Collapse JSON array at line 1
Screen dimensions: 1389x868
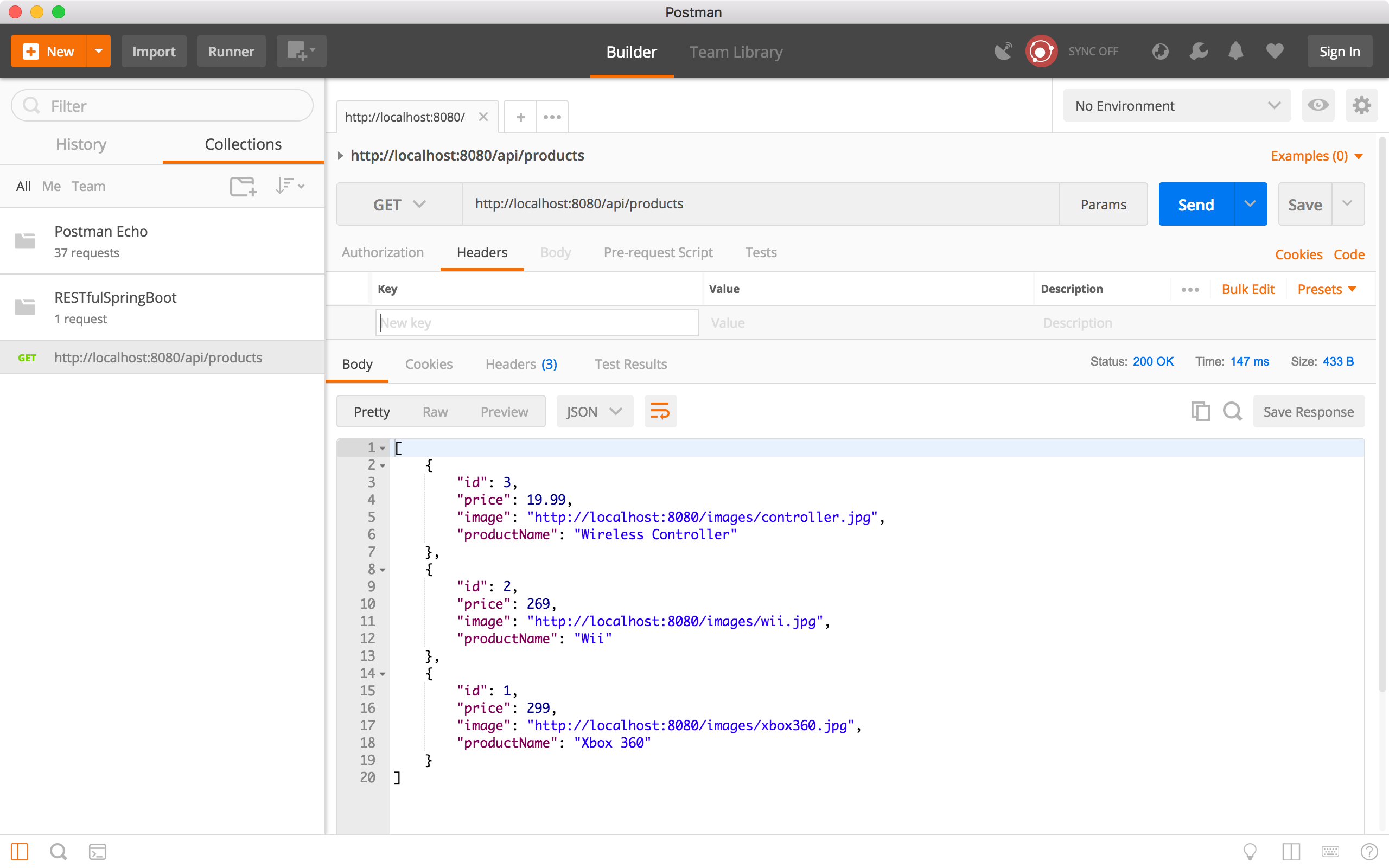pyautogui.click(x=383, y=448)
